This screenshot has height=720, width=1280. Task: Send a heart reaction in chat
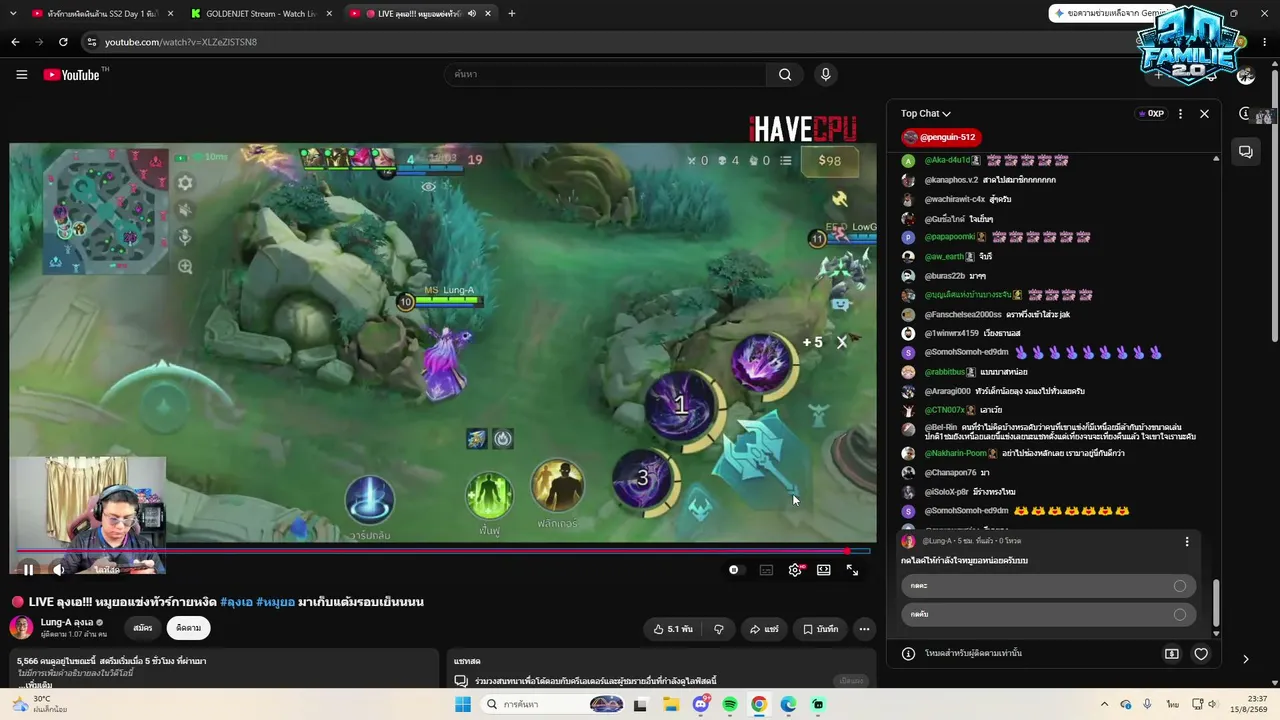coord(1201,654)
